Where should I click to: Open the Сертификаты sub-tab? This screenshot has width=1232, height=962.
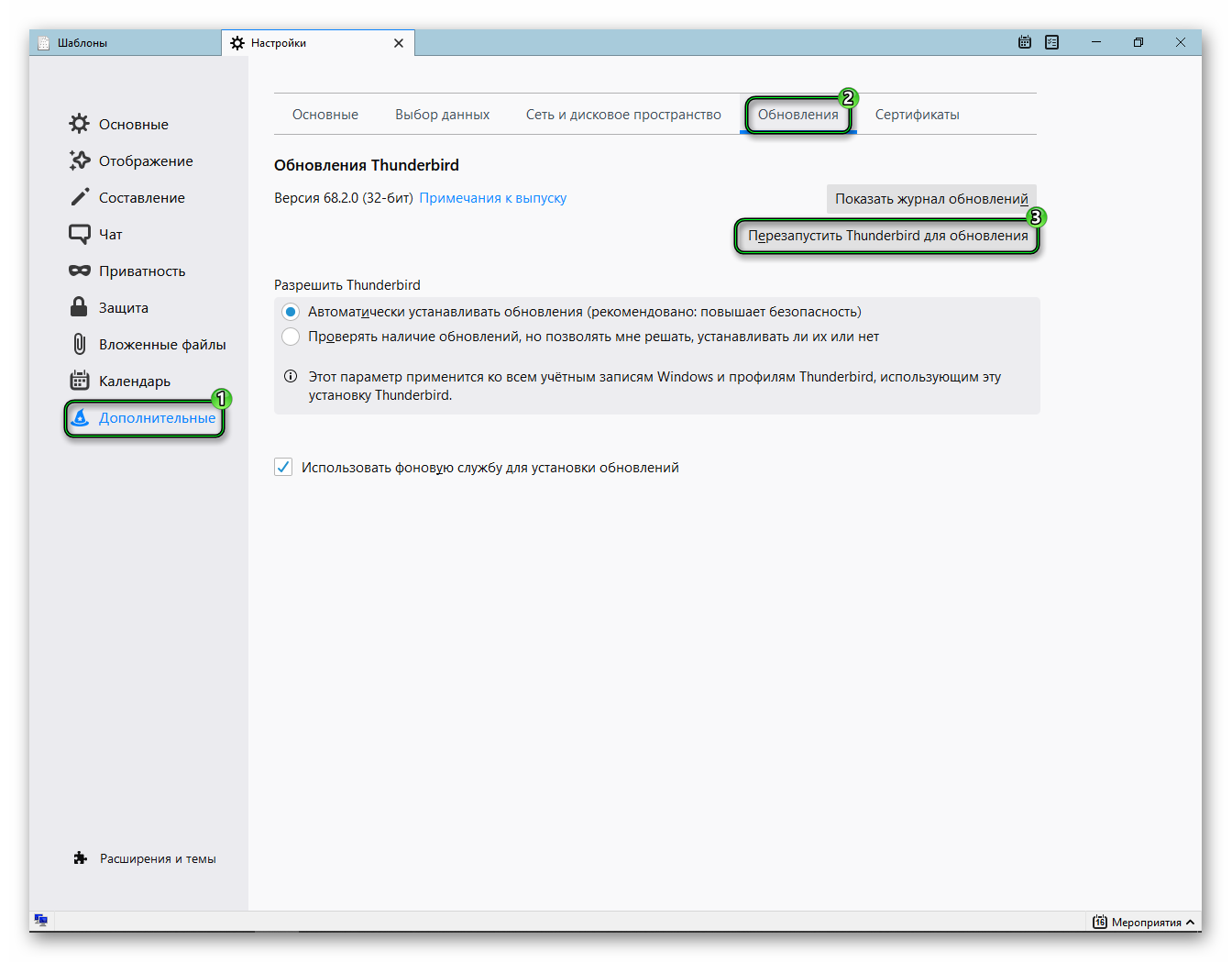(918, 115)
